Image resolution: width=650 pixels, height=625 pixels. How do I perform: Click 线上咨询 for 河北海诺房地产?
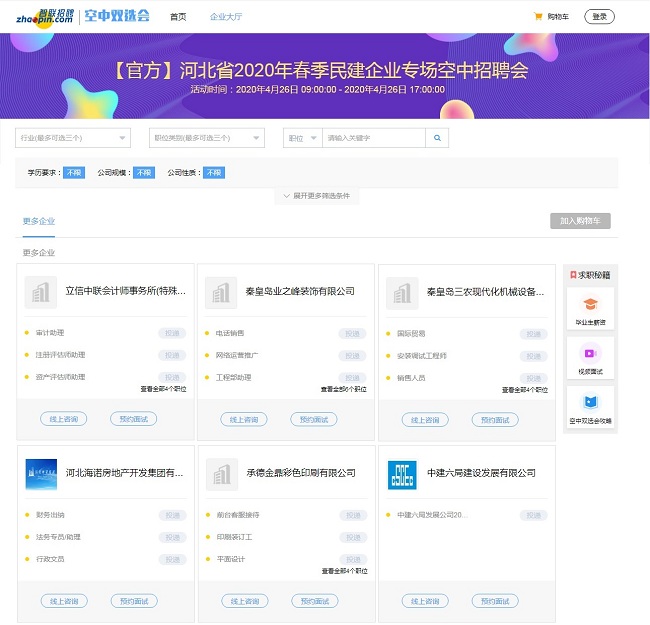point(64,601)
